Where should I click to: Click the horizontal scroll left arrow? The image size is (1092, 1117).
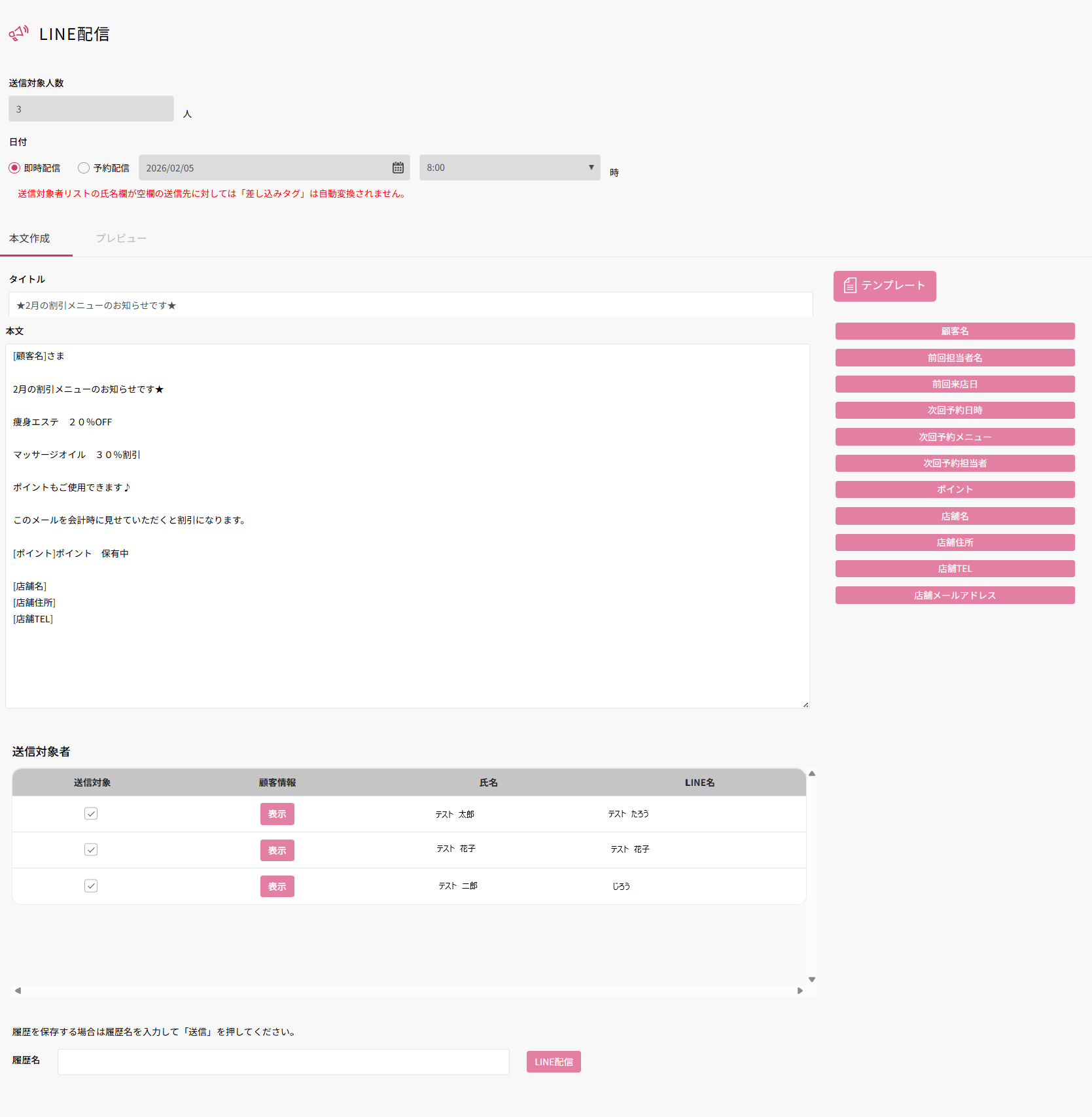click(18, 991)
